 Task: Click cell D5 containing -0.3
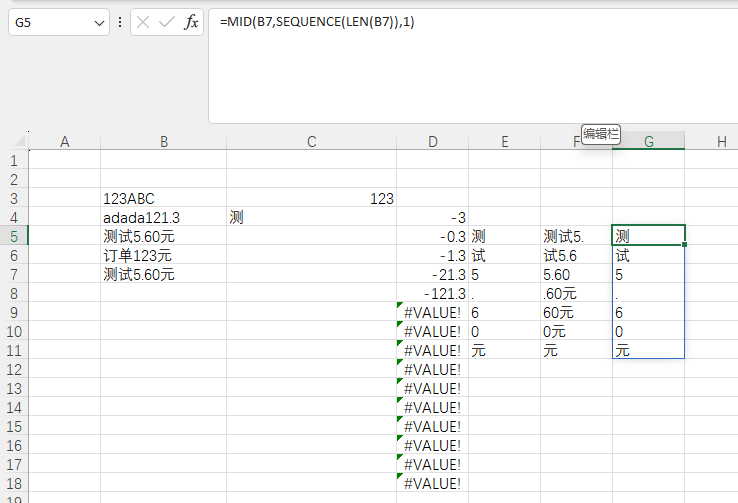(433, 236)
